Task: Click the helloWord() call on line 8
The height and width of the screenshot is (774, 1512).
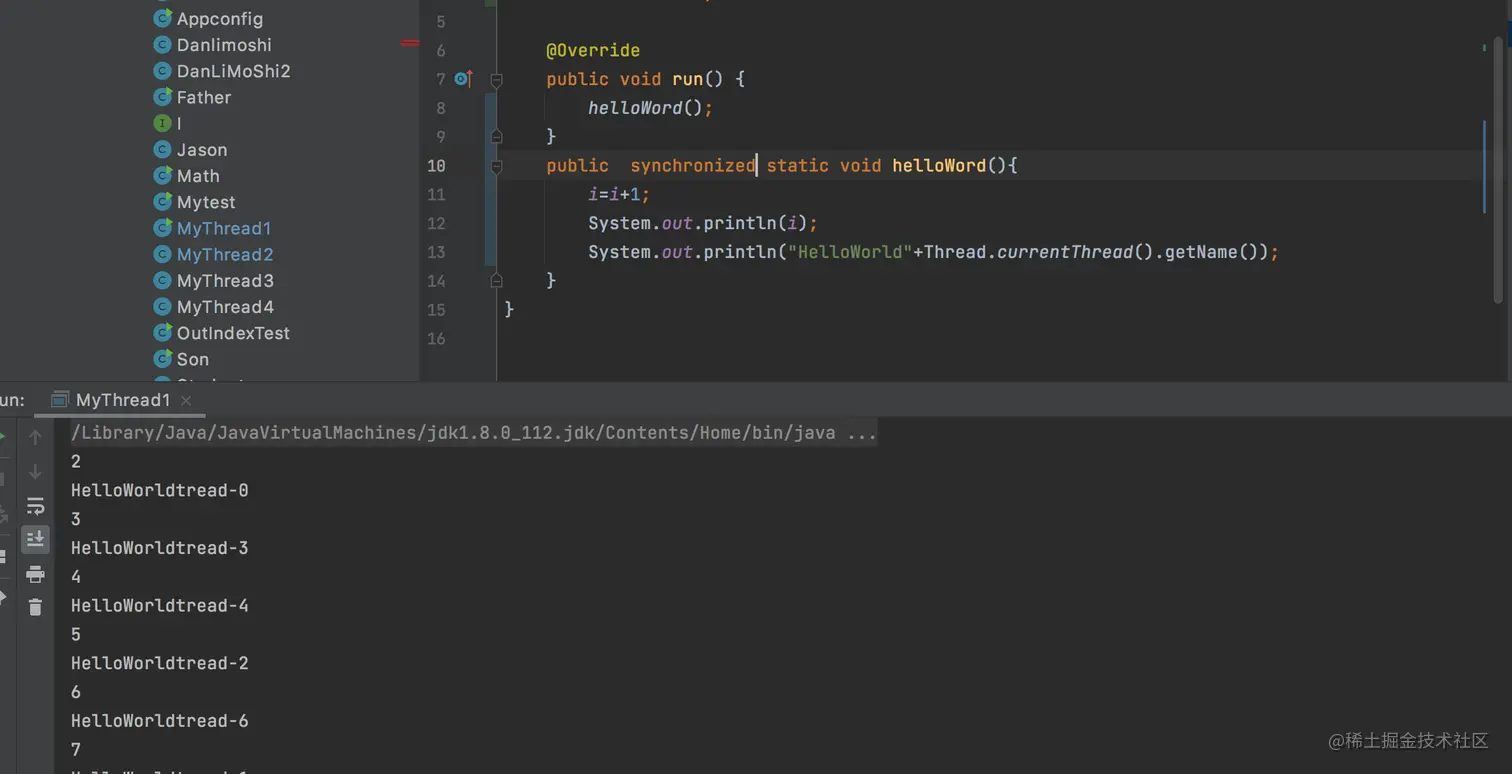Action: pyautogui.click(x=650, y=108)
